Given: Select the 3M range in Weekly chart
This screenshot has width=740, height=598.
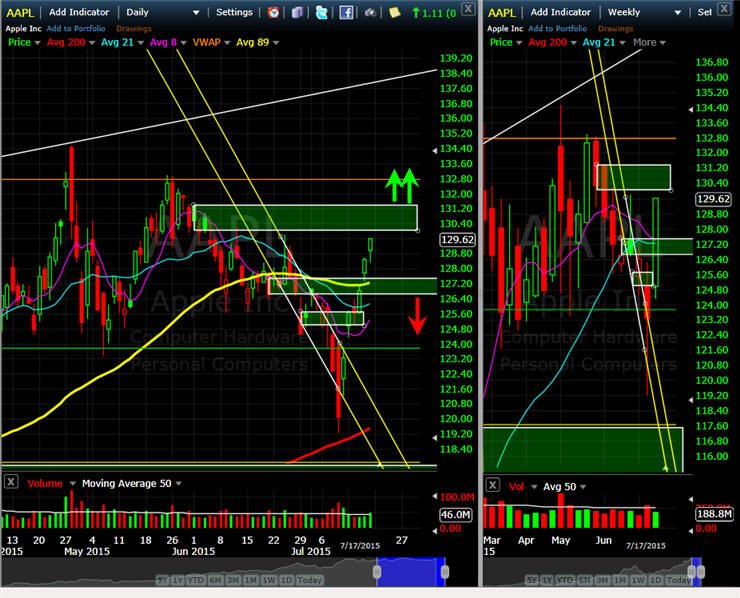Looking at the screenshot, I should [x=603, y=580].
